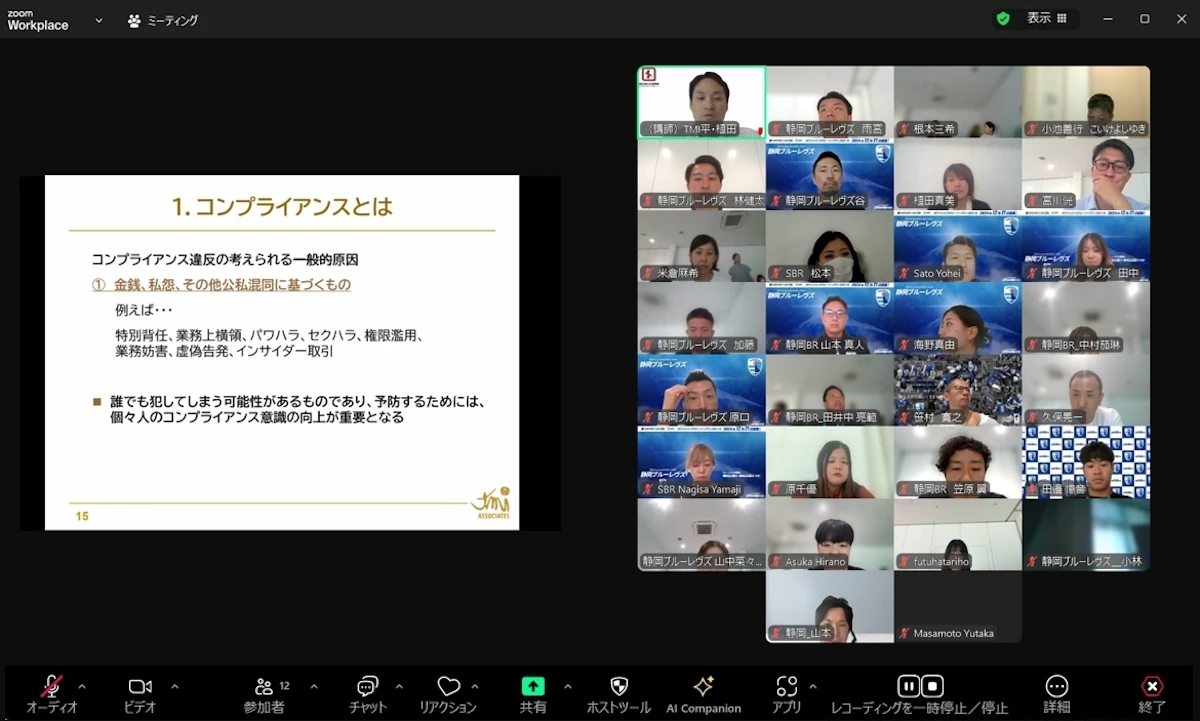Click the リアクション heart icon

[x=448, y=687]
